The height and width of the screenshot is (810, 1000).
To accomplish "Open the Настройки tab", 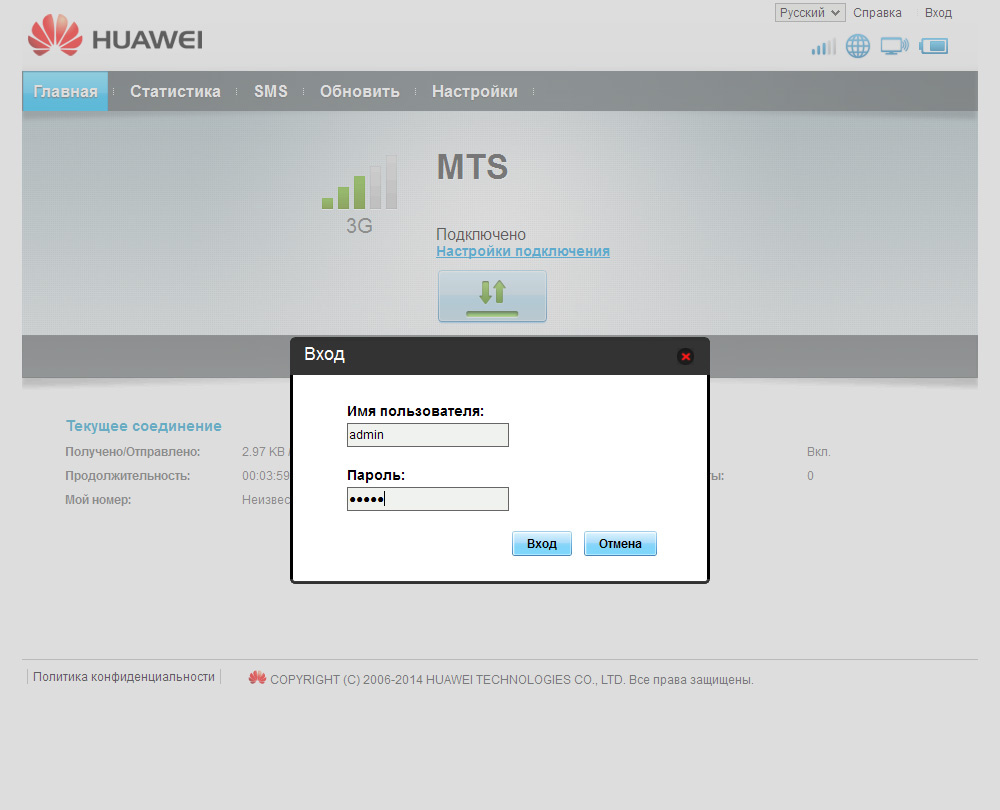I will (x=474, y=91).
